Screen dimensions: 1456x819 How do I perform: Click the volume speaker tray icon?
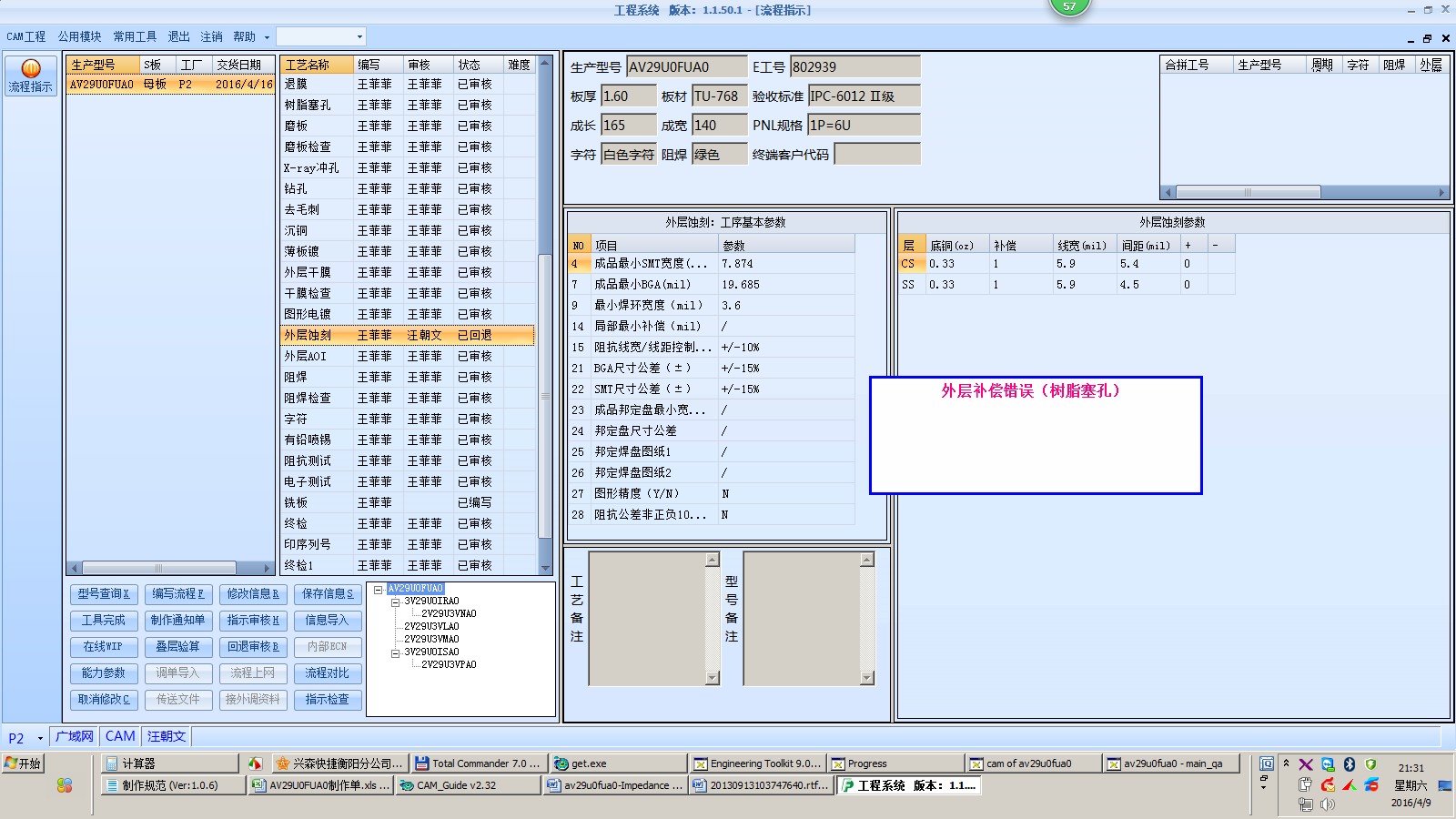pos(1328,804)
